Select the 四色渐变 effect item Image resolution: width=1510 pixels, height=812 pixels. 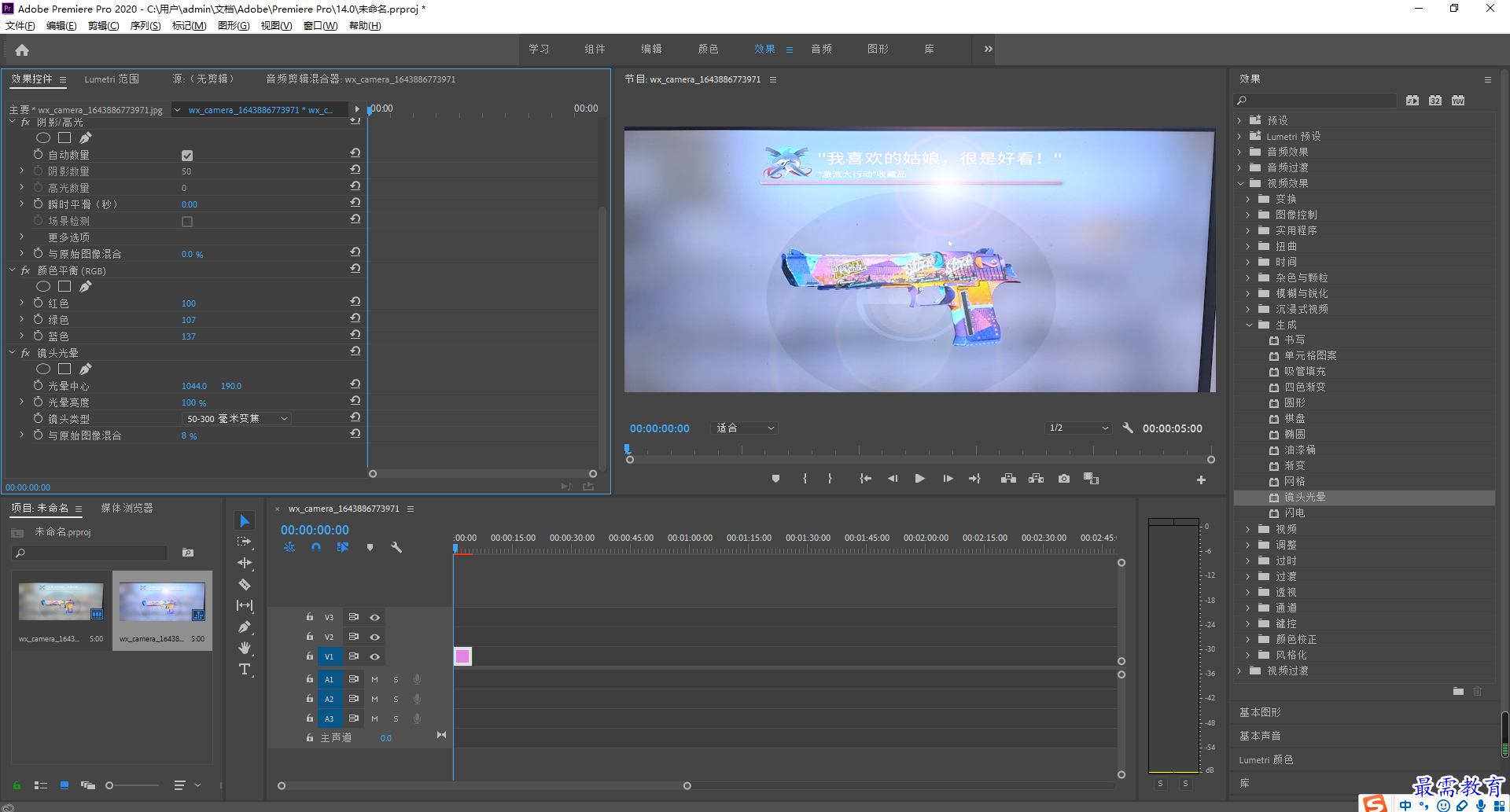pos(1304,387)
